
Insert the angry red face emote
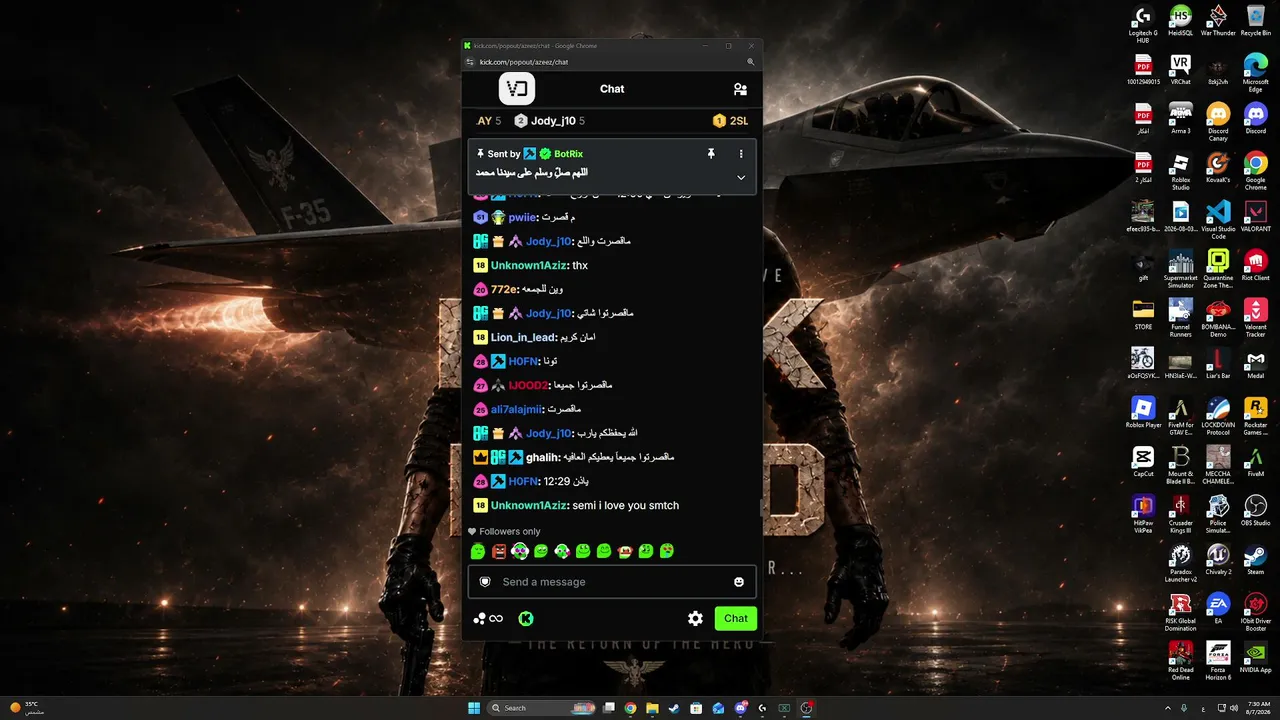tap(499, 551)
